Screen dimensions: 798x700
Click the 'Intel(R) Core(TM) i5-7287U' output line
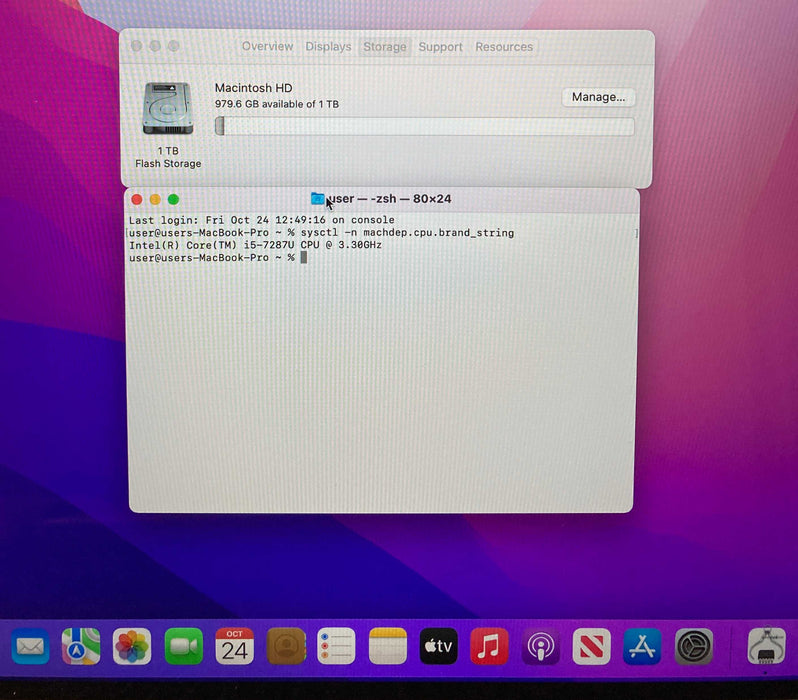tap(255, 245)
